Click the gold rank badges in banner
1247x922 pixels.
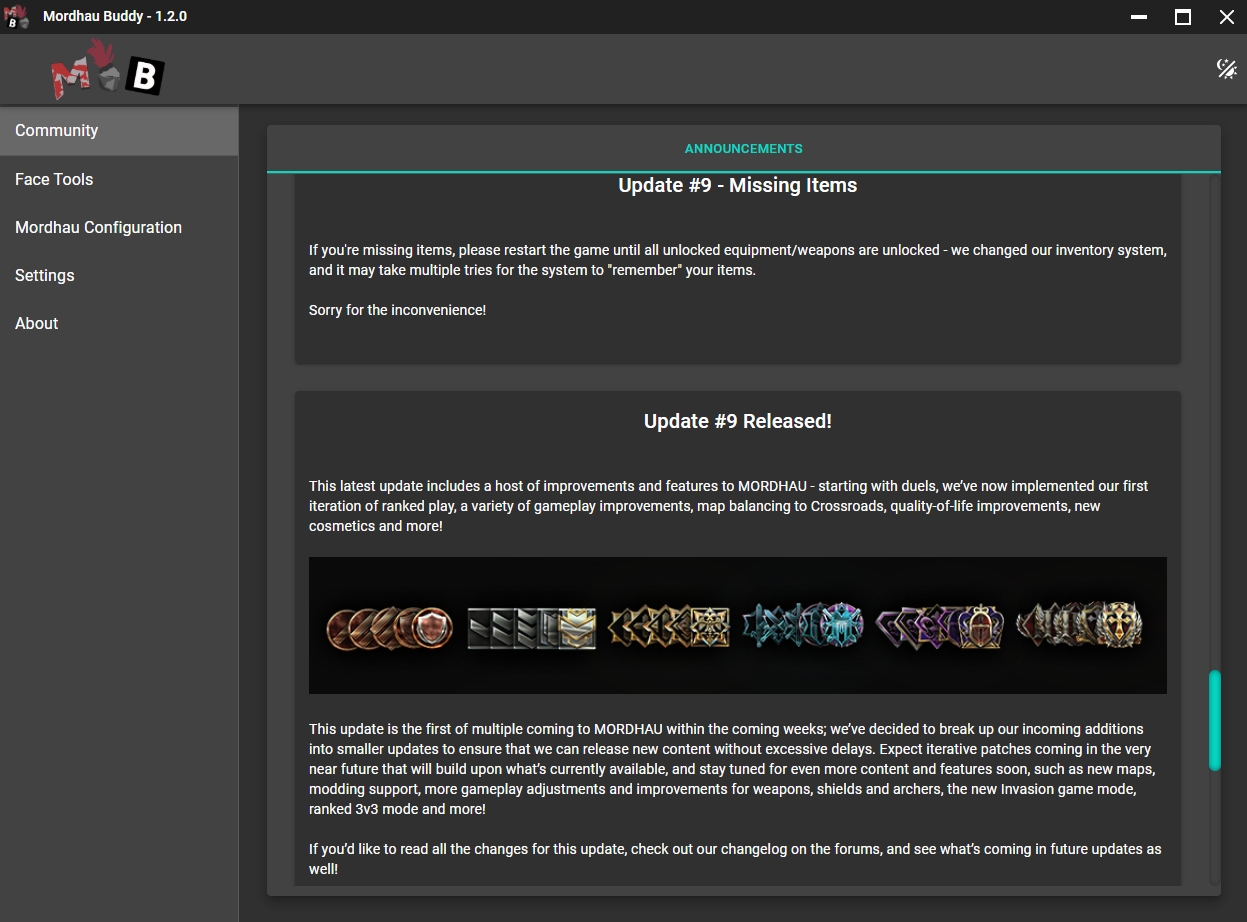coord(670,627)
